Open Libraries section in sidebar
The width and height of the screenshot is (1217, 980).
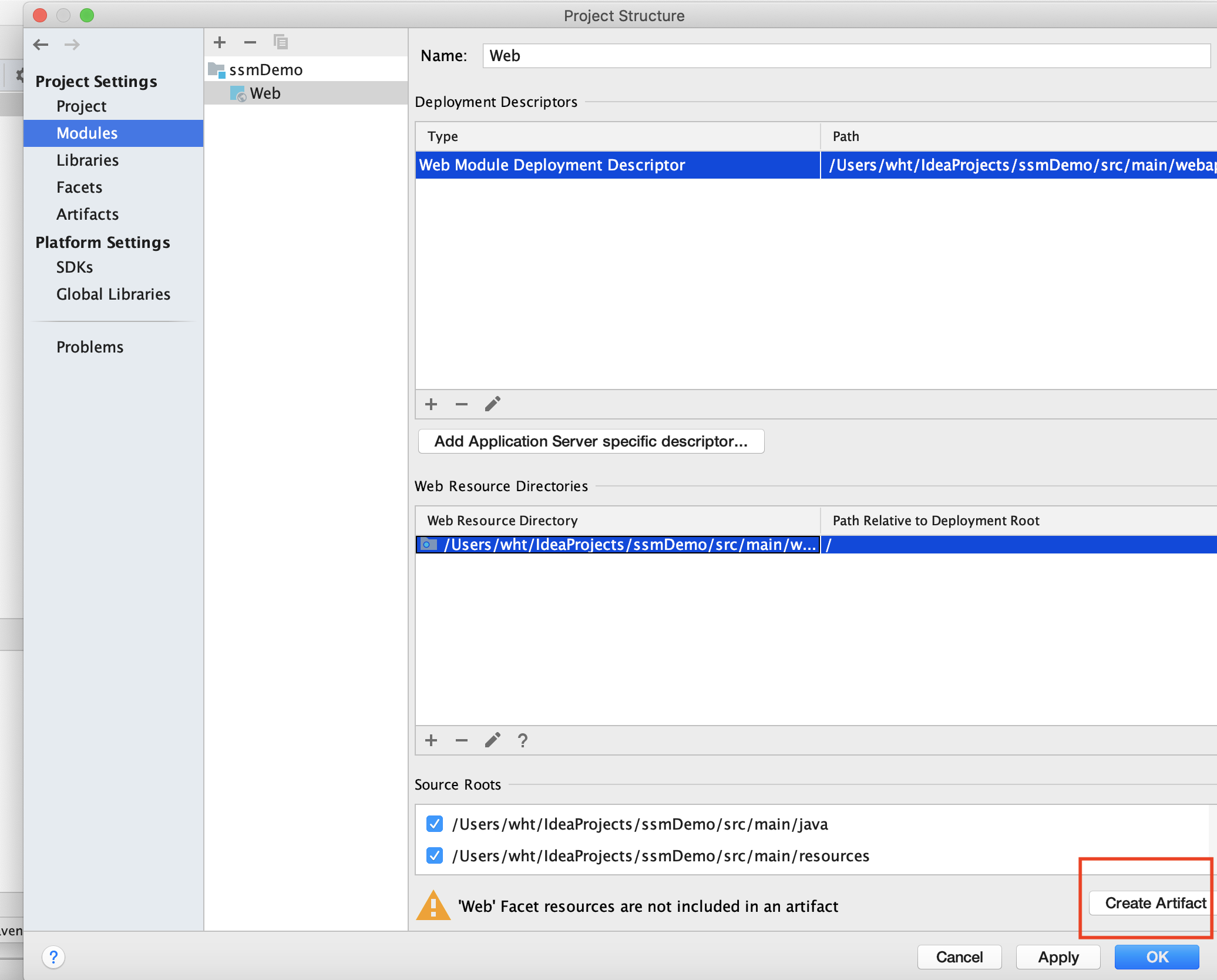coord(88,160)
